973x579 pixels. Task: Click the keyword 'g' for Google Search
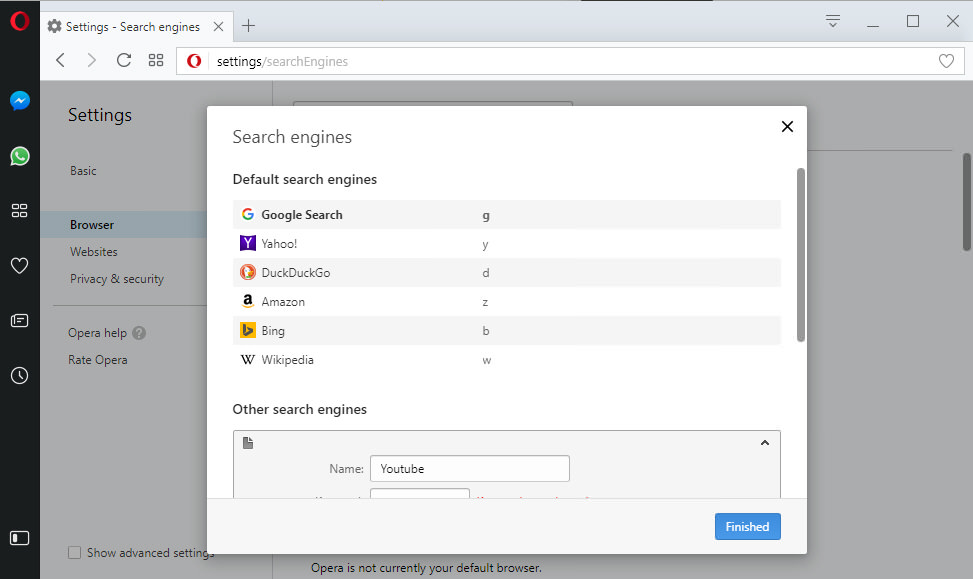[x=486, y=215]
